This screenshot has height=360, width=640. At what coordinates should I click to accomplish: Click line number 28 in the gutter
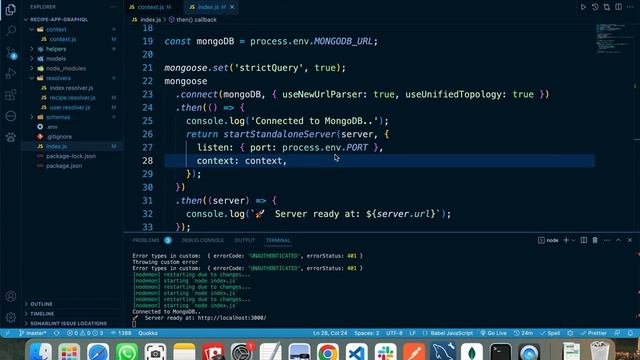[x=147, y=161]
